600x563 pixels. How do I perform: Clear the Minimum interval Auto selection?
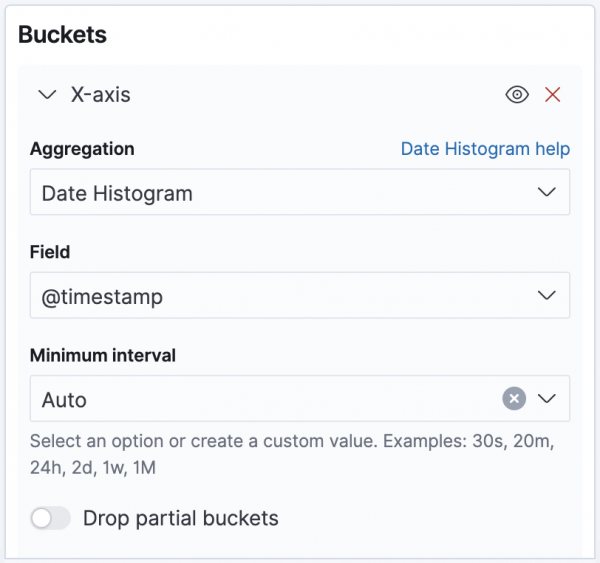513,399
